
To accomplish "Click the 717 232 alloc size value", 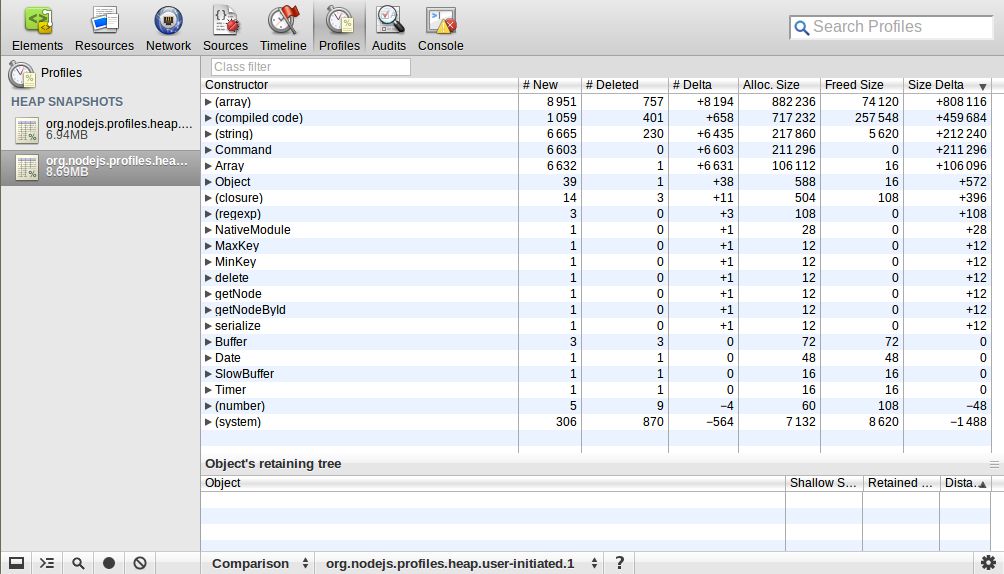I will coord(793,118).
